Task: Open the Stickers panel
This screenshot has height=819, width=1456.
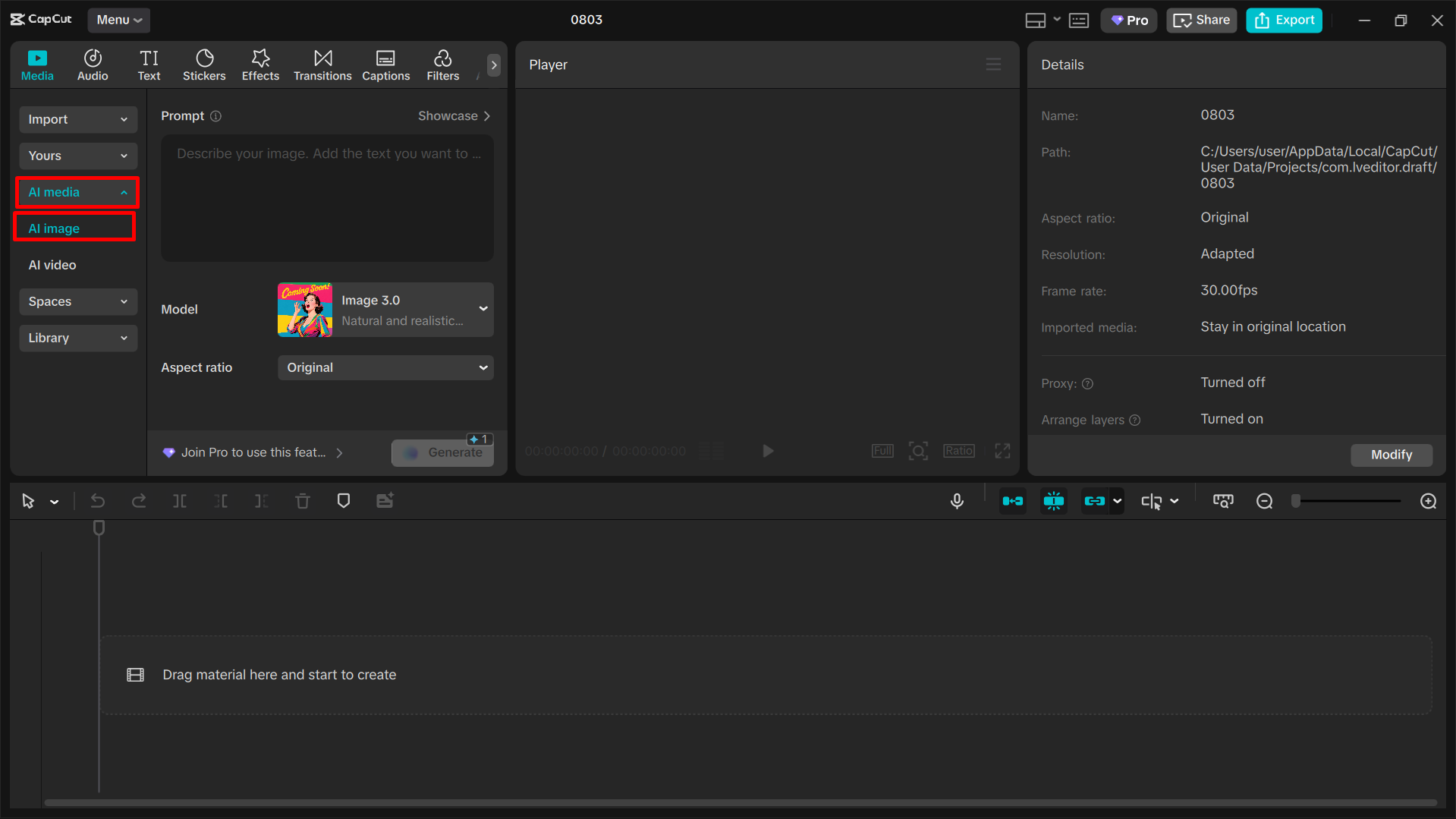Action: click(203, 65)
